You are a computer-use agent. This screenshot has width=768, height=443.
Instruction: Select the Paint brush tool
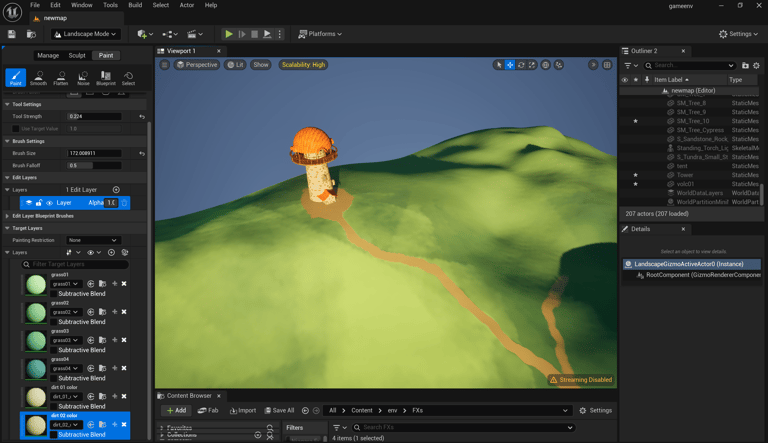[x=16, y=77]
